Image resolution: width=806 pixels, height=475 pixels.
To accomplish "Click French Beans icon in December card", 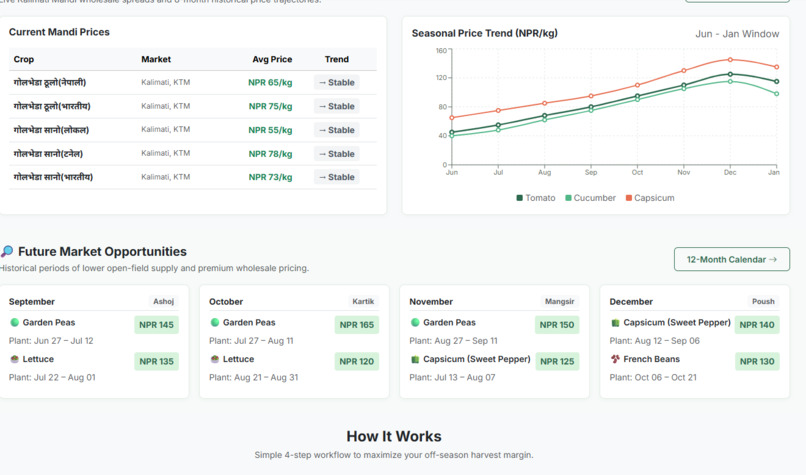I will 615,359.
